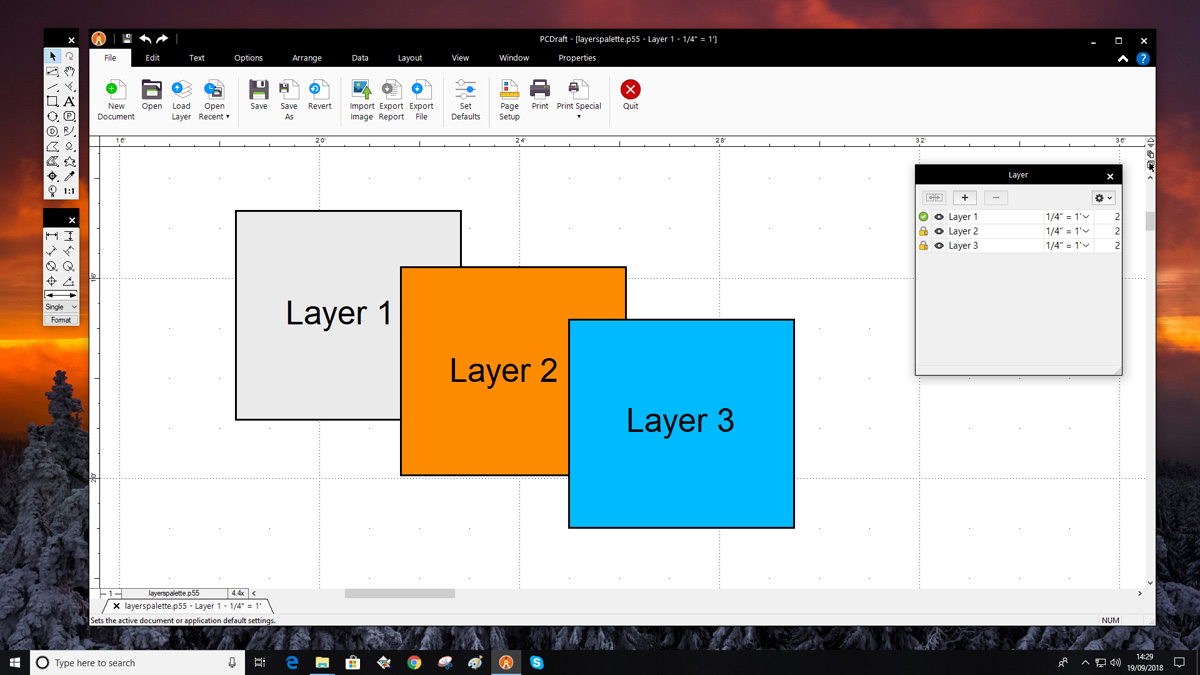Open the Layer 1 scale dropdown
This screenshot has width=1200, height=675.
coord(1084,217)
